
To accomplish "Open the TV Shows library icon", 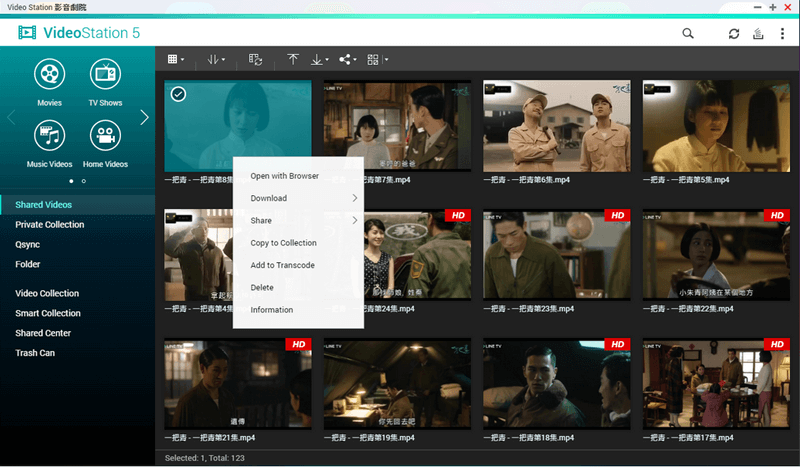I will (105, 75).
